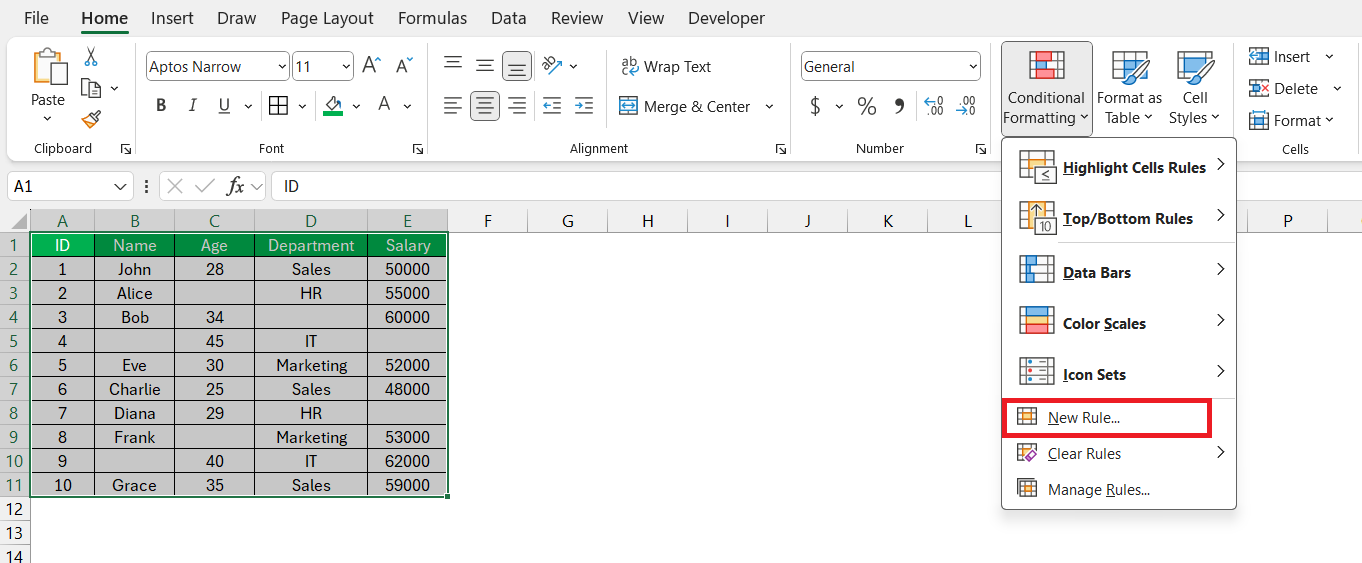The image size is (1362, 563).
Task: Apply the Font Color
Action: click(x=383, y=106)
